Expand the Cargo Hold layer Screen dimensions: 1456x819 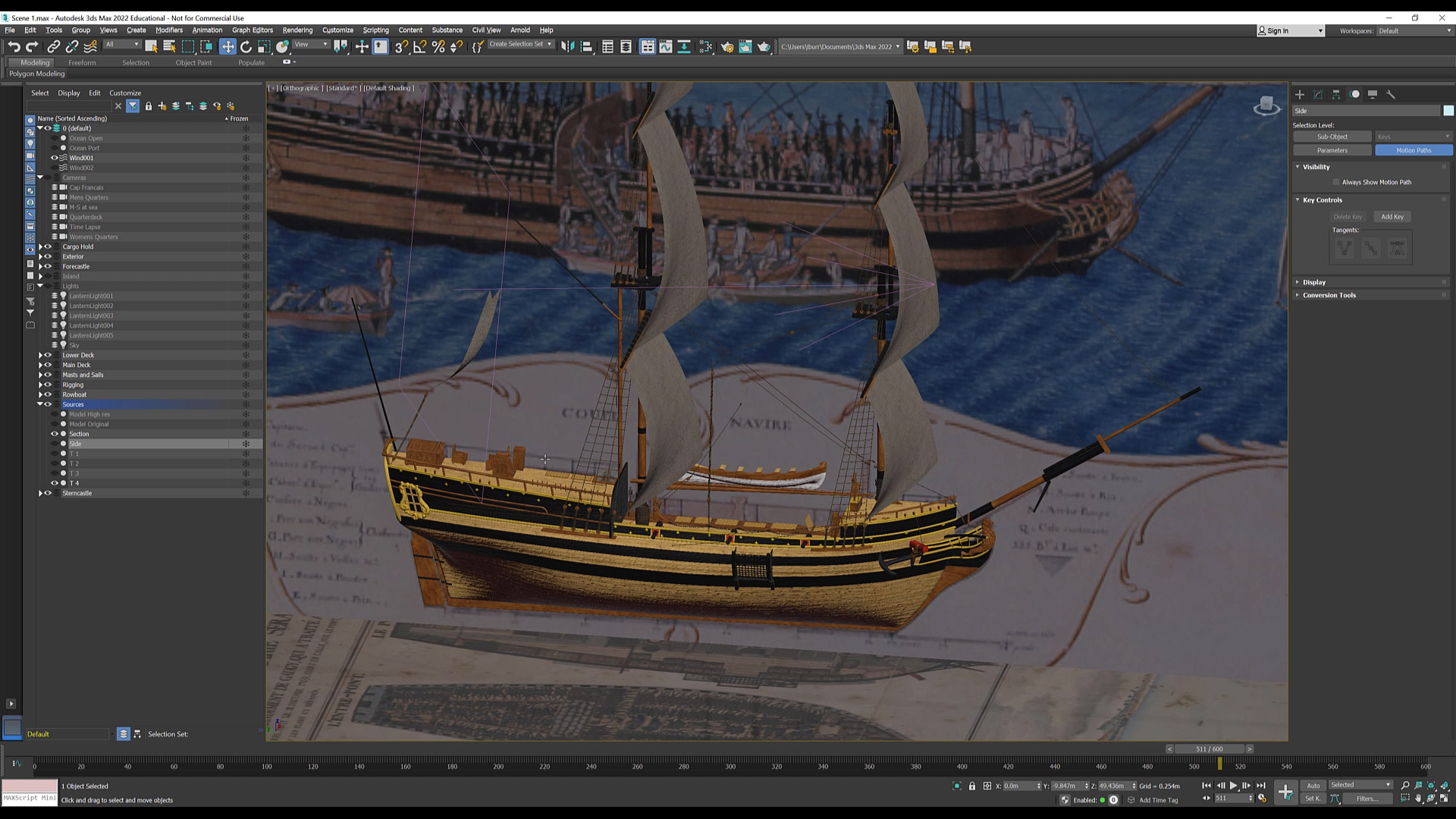40,246
